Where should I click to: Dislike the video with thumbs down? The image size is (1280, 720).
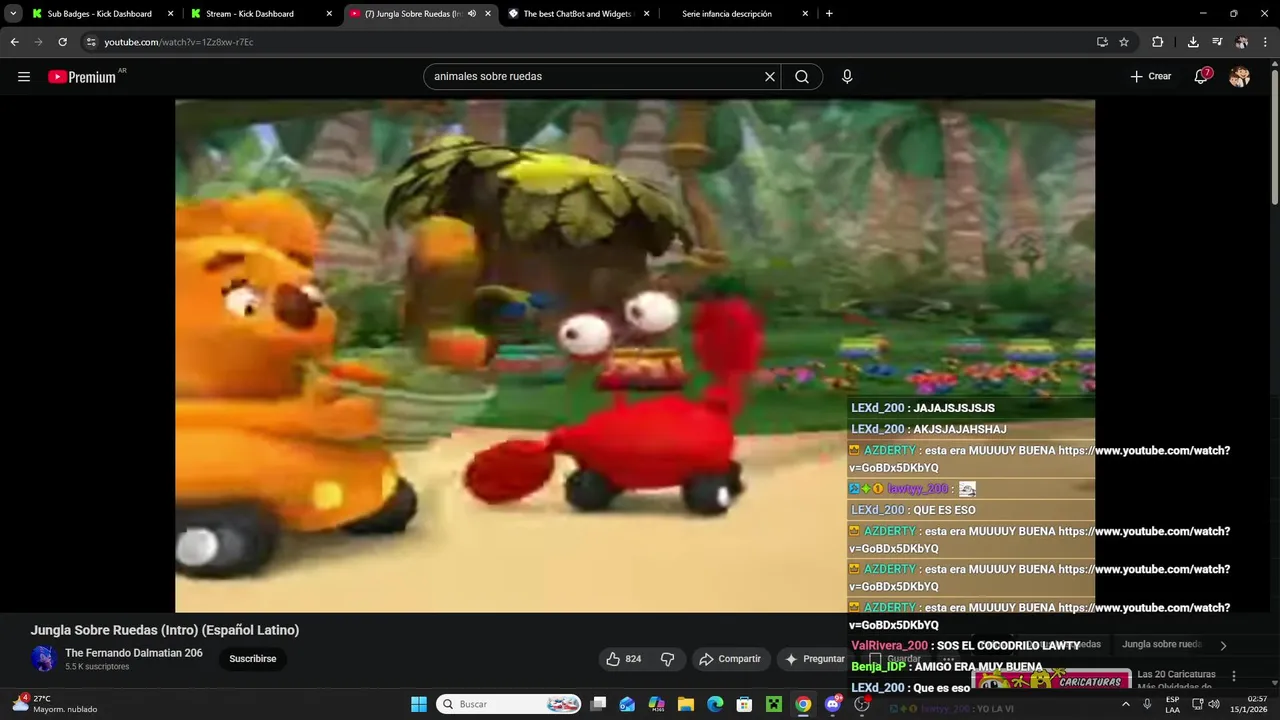(x=667, y=659)
